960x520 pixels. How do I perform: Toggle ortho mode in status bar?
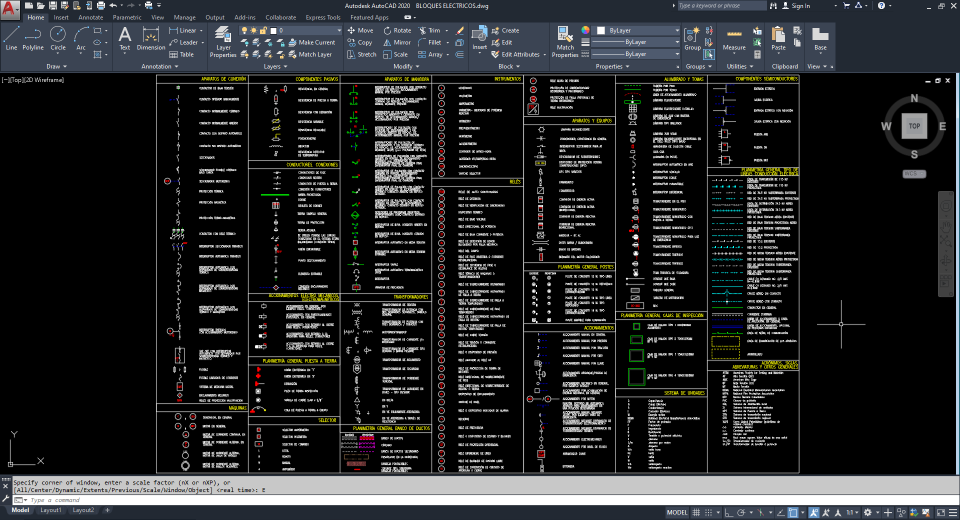[730, 512]
